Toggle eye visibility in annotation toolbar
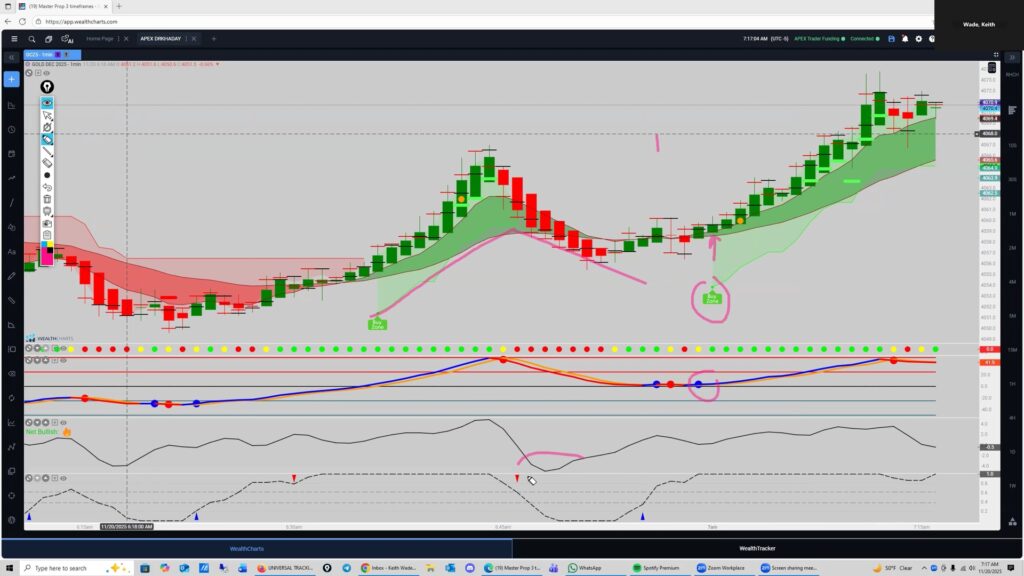This screenshot has height=576, width=1024. [47, 103]
